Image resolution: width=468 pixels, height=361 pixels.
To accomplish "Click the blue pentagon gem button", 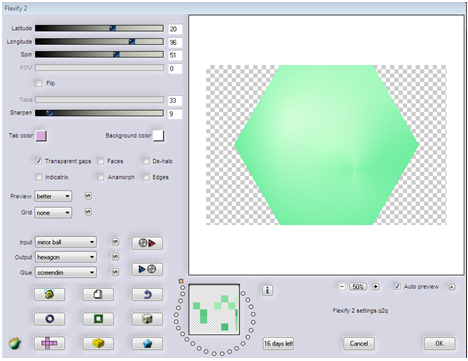I will tap(147, 343).
